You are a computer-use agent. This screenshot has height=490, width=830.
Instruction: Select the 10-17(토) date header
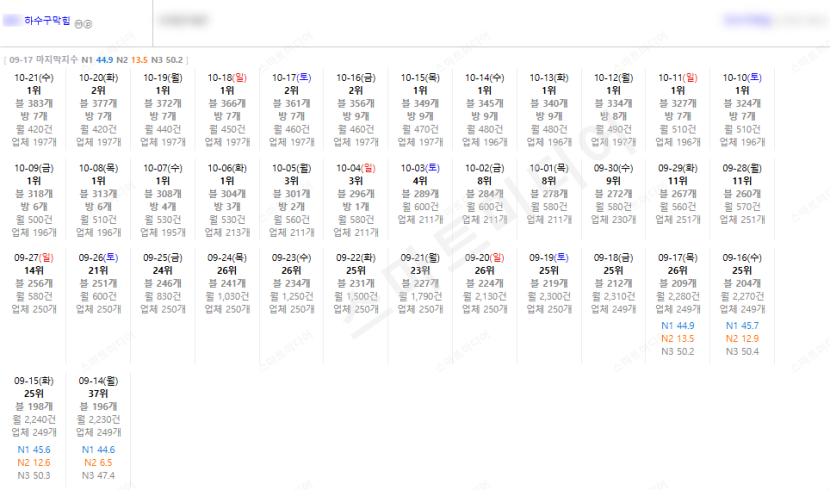(292, 78)
